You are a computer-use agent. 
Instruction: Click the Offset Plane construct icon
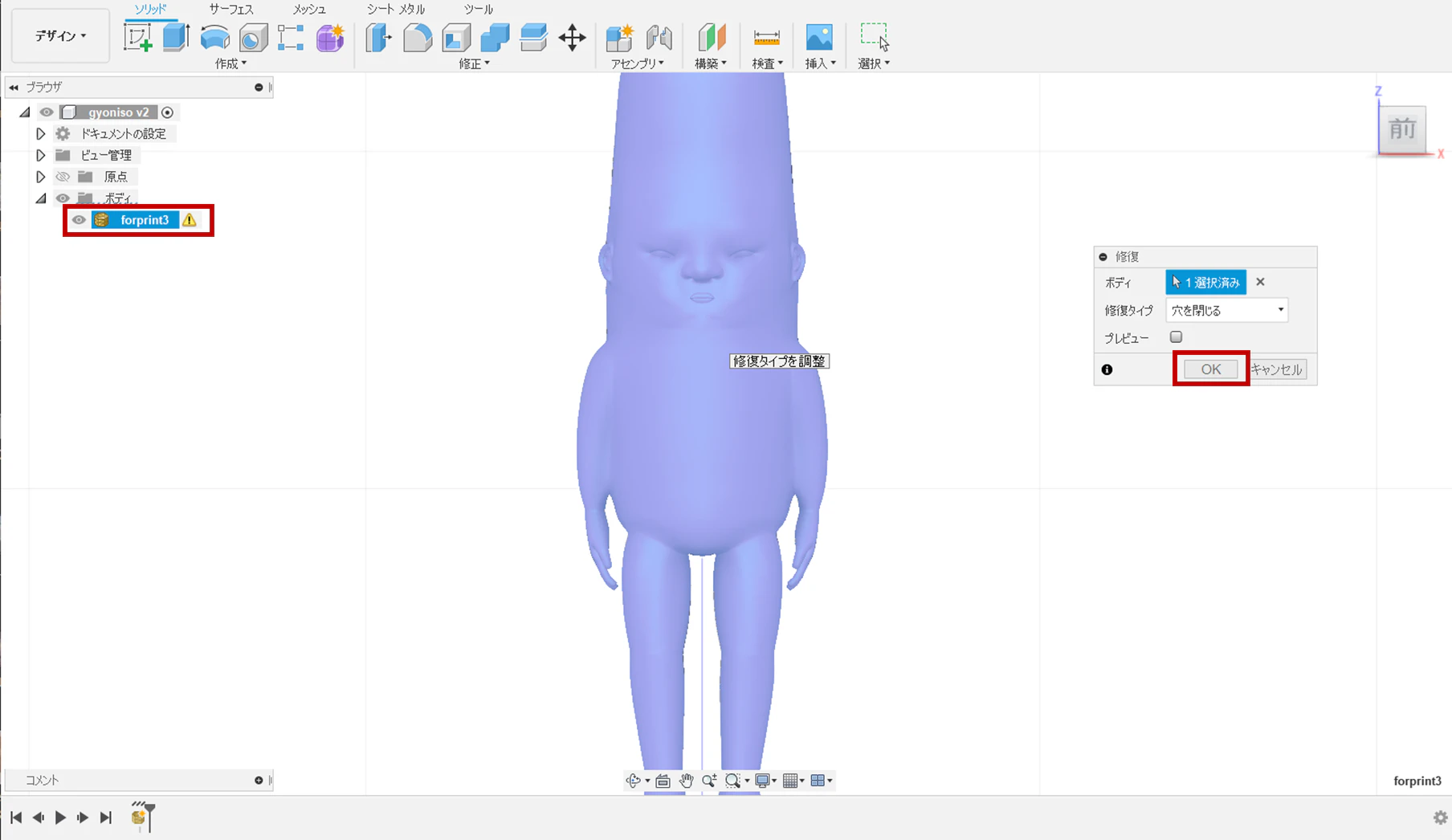[711, 38]
